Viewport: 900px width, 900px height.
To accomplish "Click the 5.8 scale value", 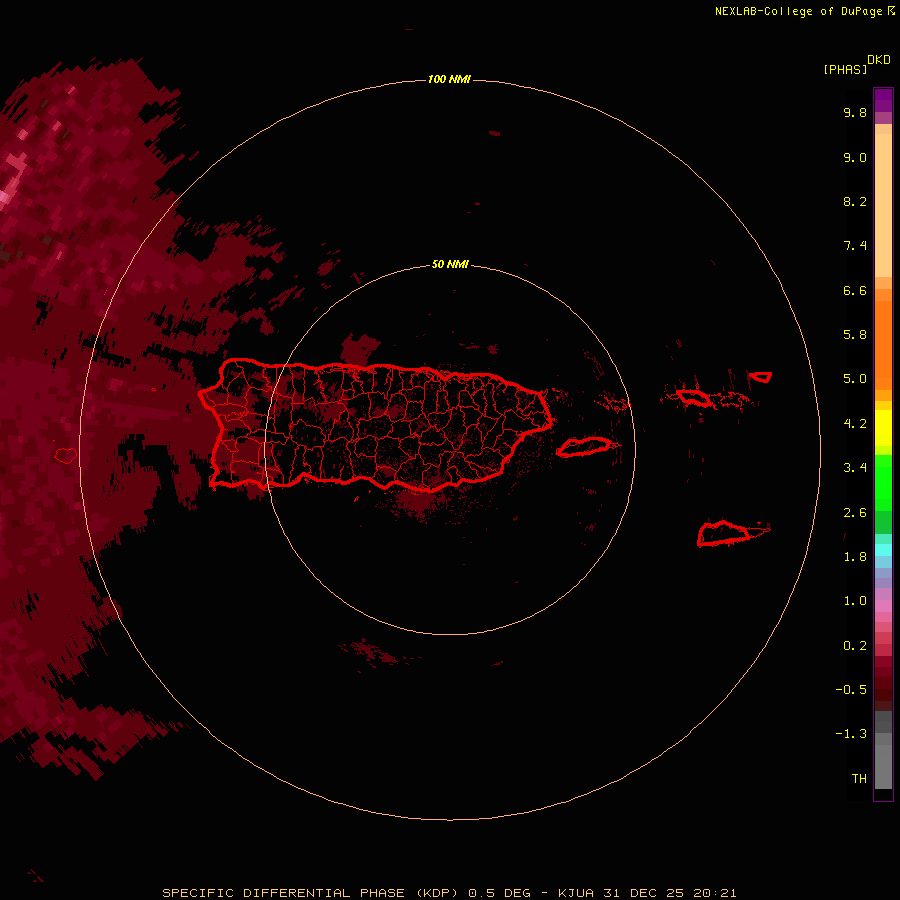I will (855, 335).
